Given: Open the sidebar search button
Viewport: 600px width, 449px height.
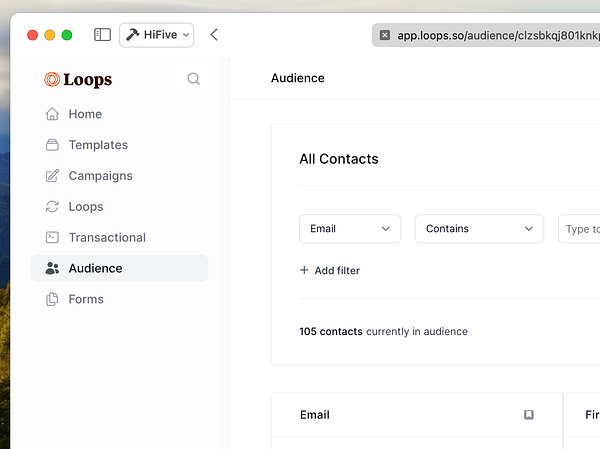Looking at the screenshot, I should (194, 79).
